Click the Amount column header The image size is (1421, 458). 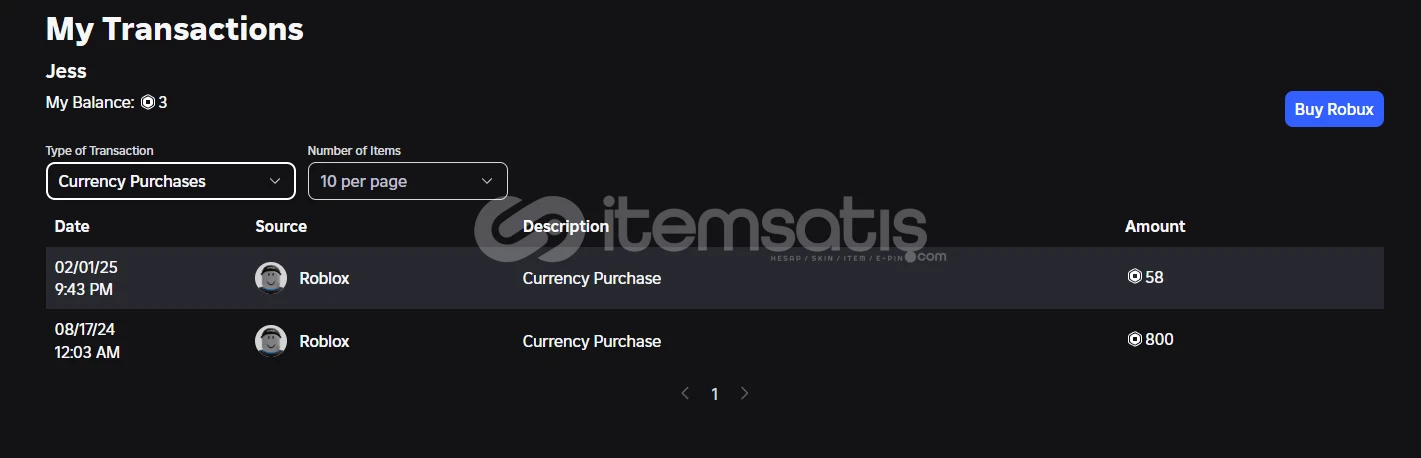(1155, 226)
